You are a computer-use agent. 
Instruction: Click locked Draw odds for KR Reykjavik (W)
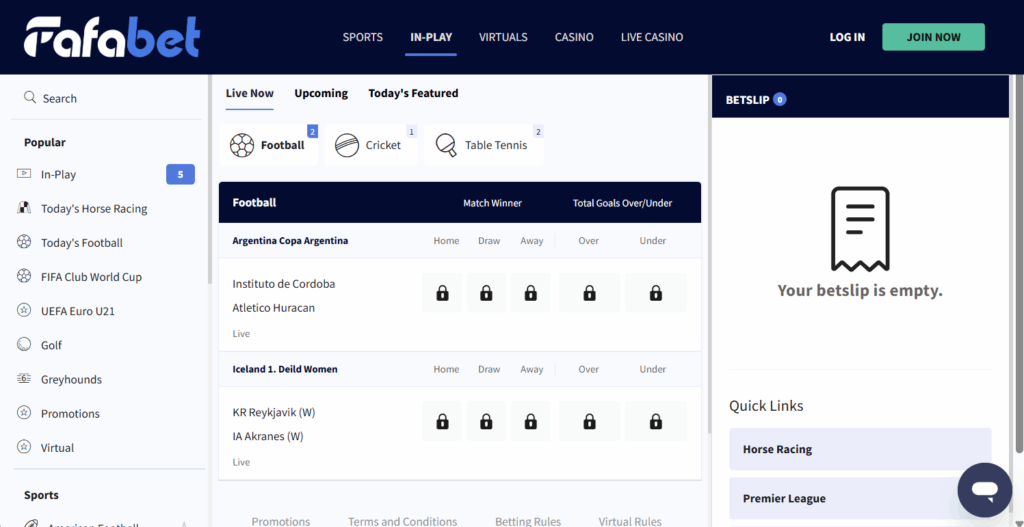click(486, 421)
